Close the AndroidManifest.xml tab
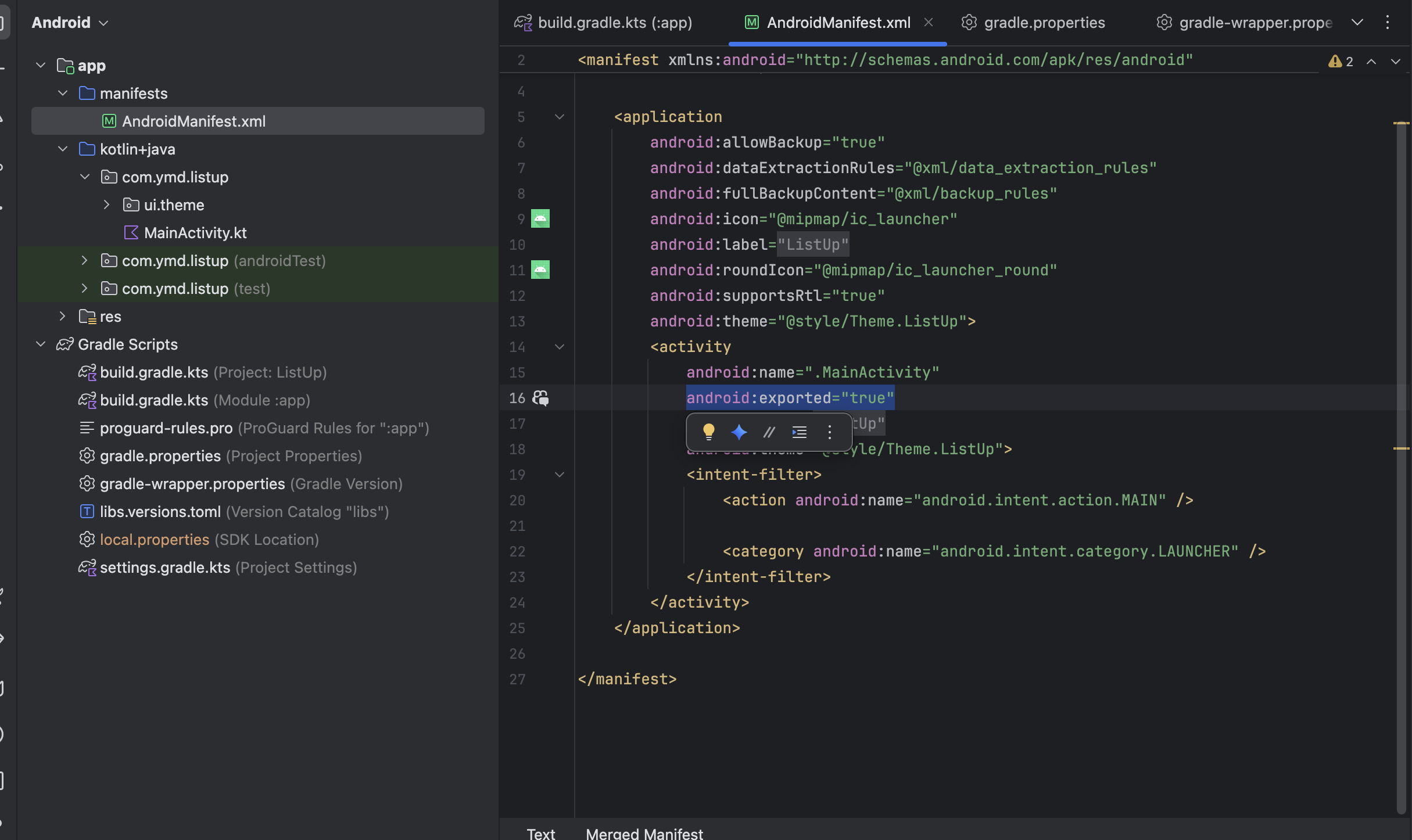1412x840 pixels. (929, 23)
